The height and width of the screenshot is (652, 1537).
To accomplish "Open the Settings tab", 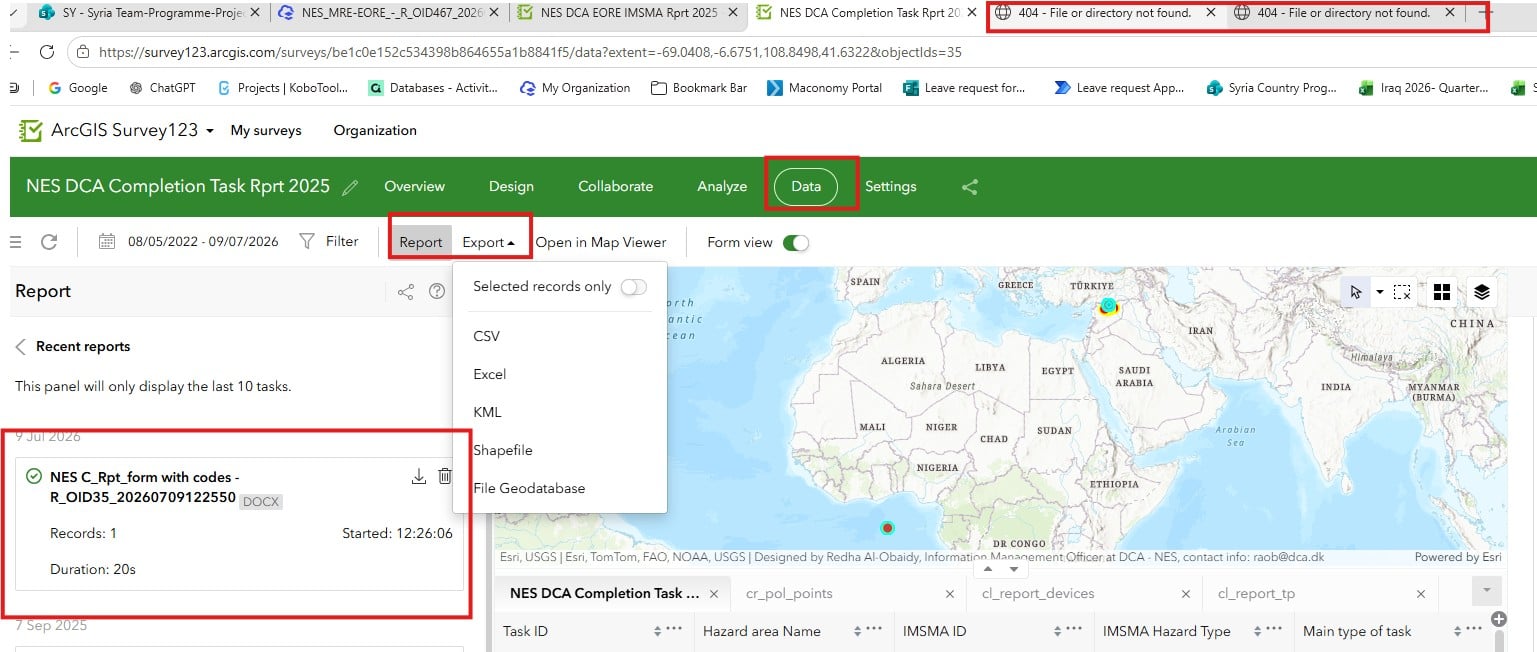I will (890, 186).
